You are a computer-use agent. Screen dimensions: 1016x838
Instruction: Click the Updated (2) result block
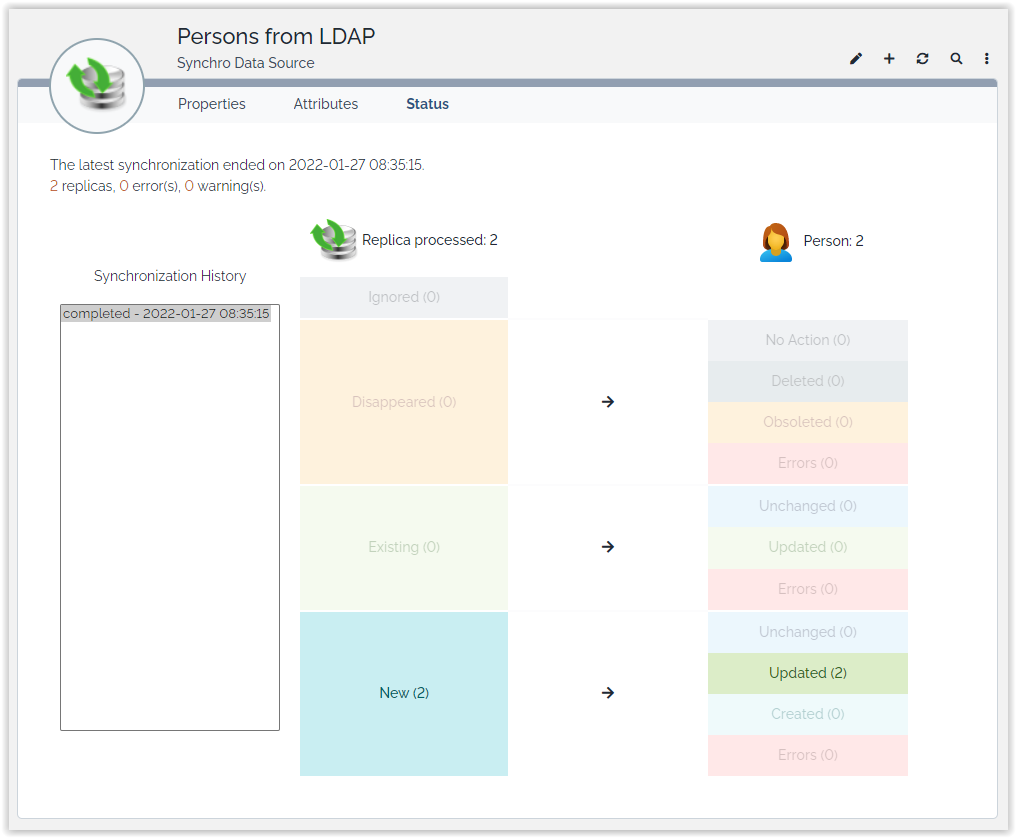(807, 673)
